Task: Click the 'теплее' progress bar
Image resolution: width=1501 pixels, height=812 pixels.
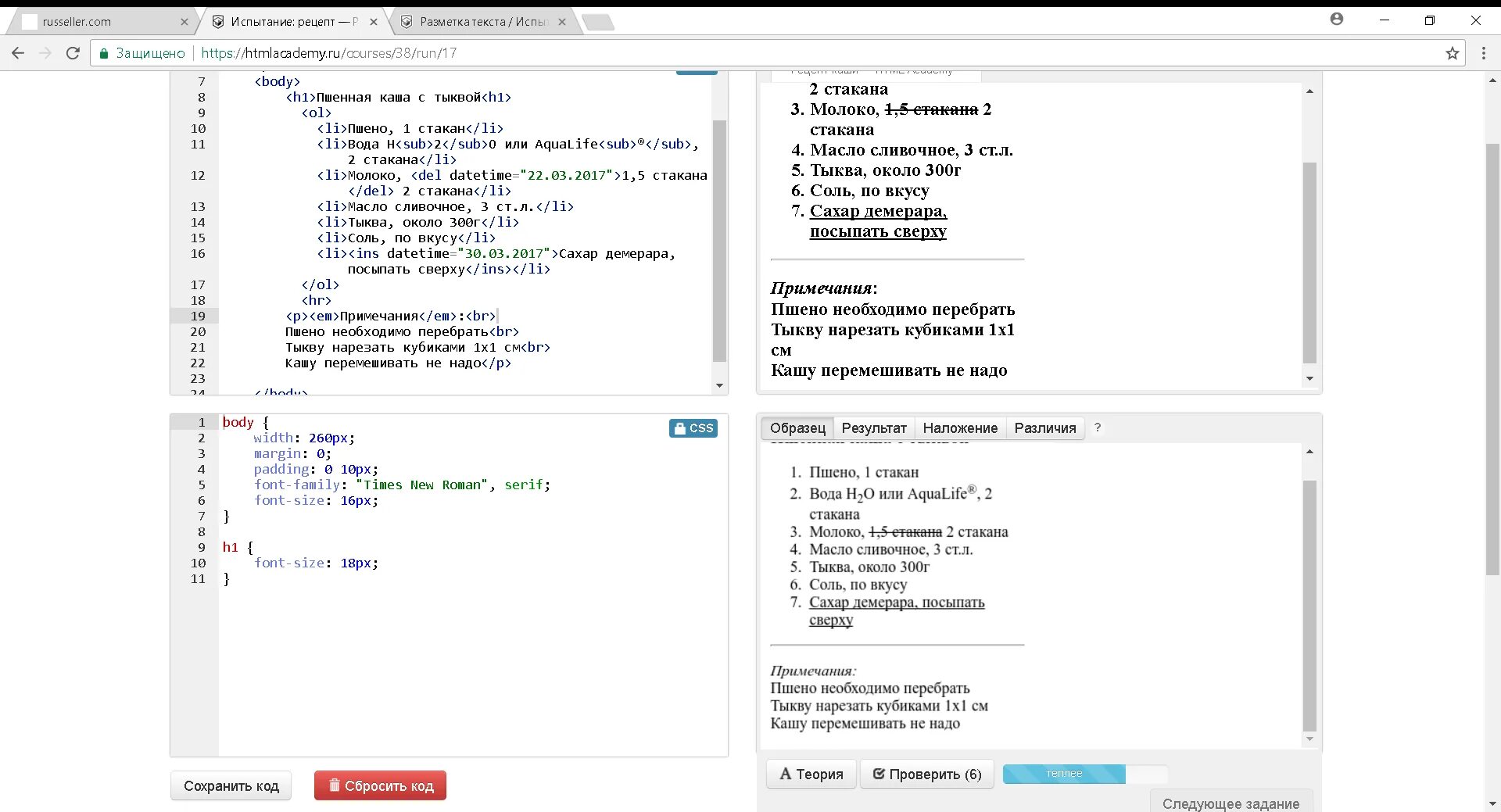Action: (x=1085, y=774)
